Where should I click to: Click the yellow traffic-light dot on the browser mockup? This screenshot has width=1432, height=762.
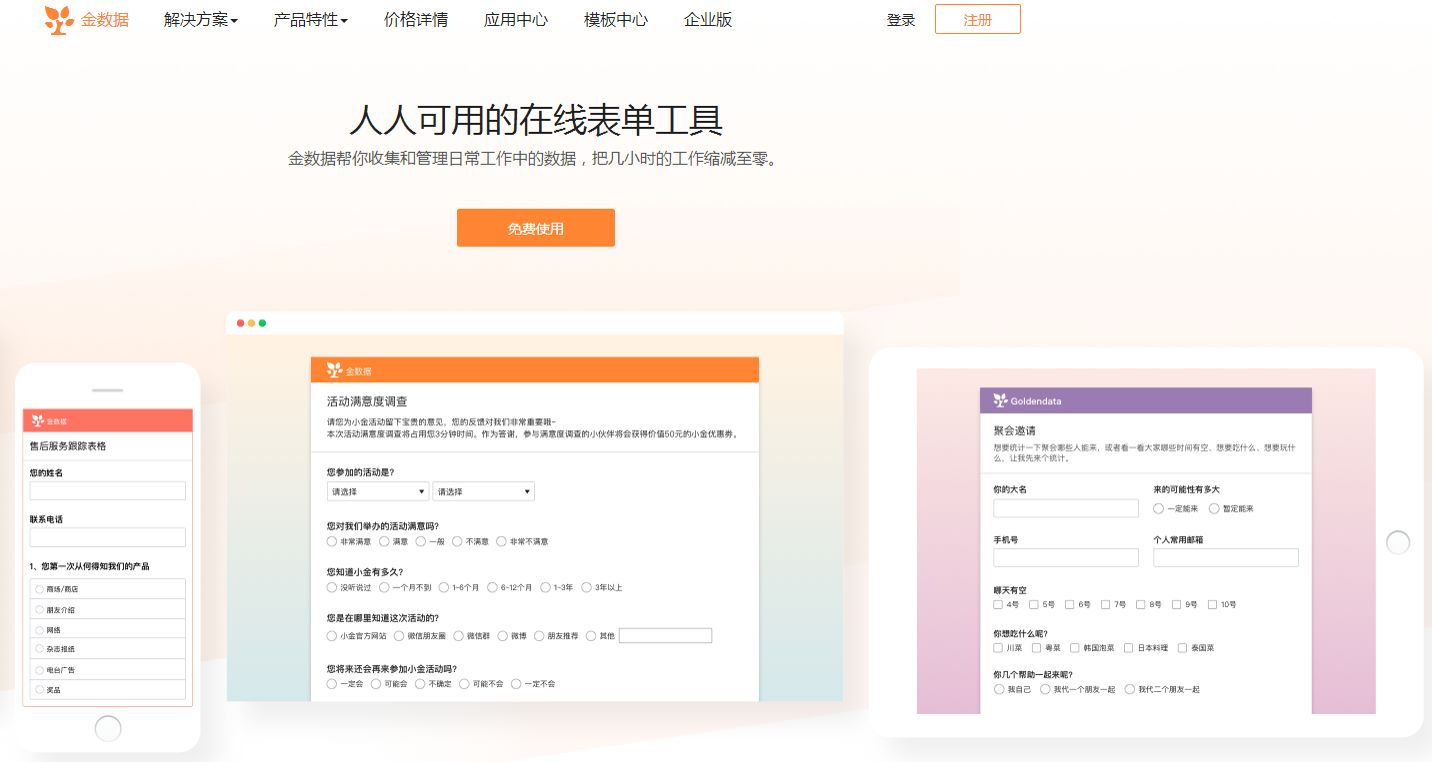tap(251, 323)
